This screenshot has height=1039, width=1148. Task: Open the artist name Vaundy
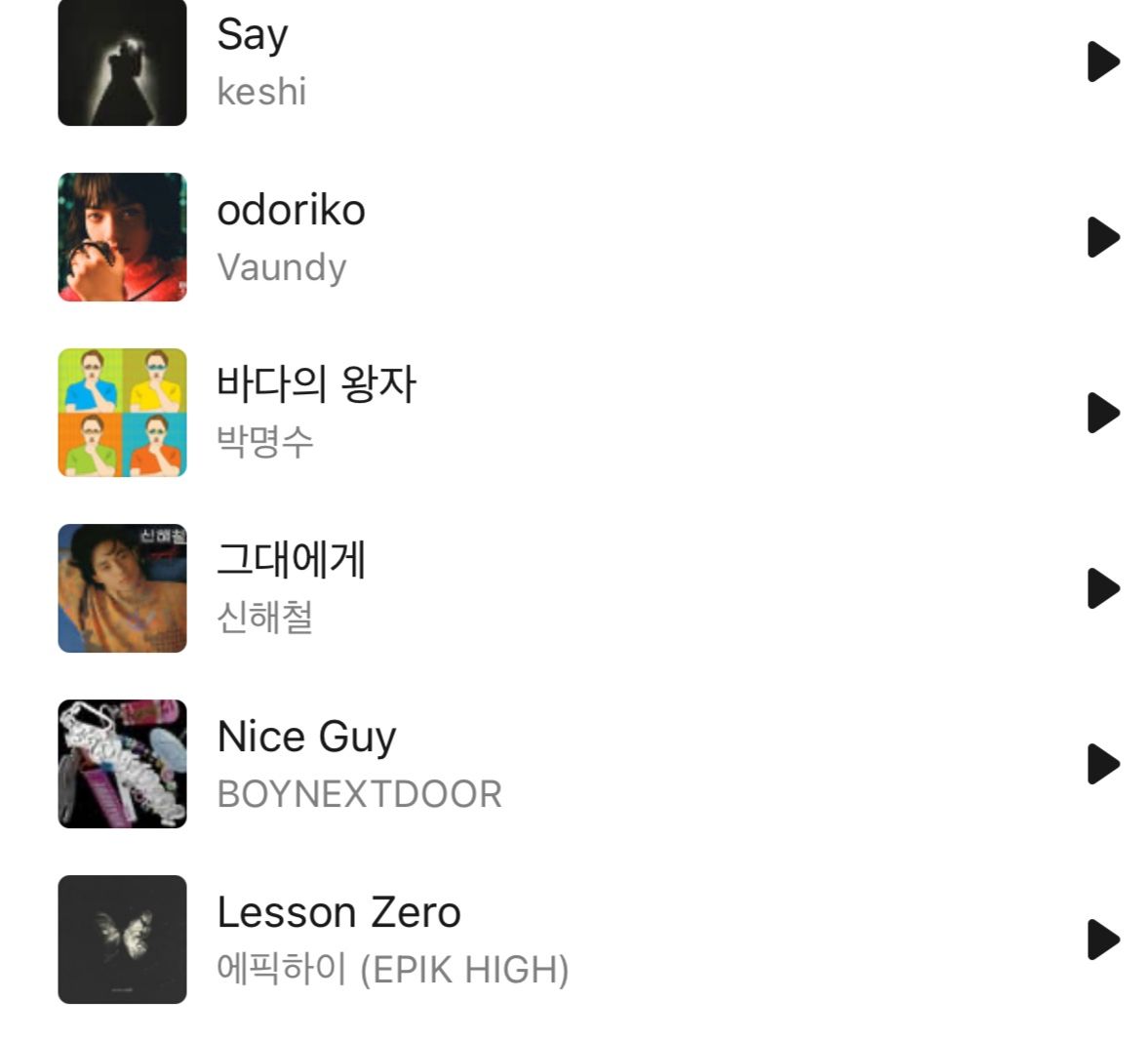[x=282, y=267]
